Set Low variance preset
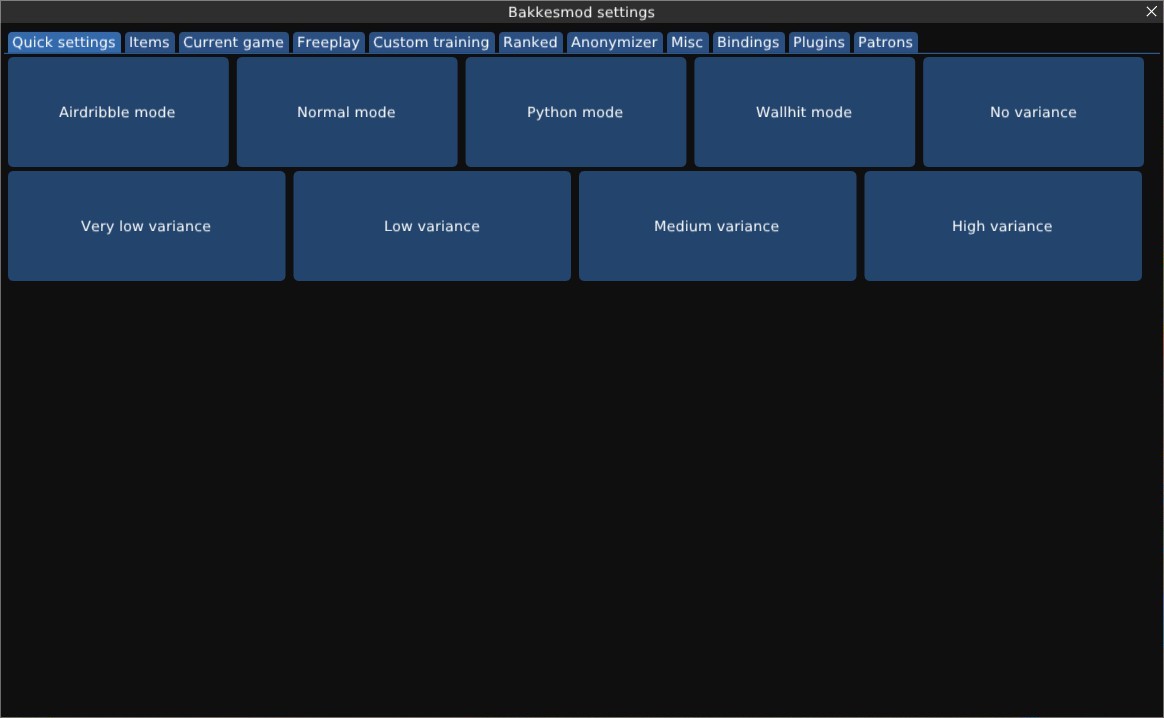 (x=432, y=226)
